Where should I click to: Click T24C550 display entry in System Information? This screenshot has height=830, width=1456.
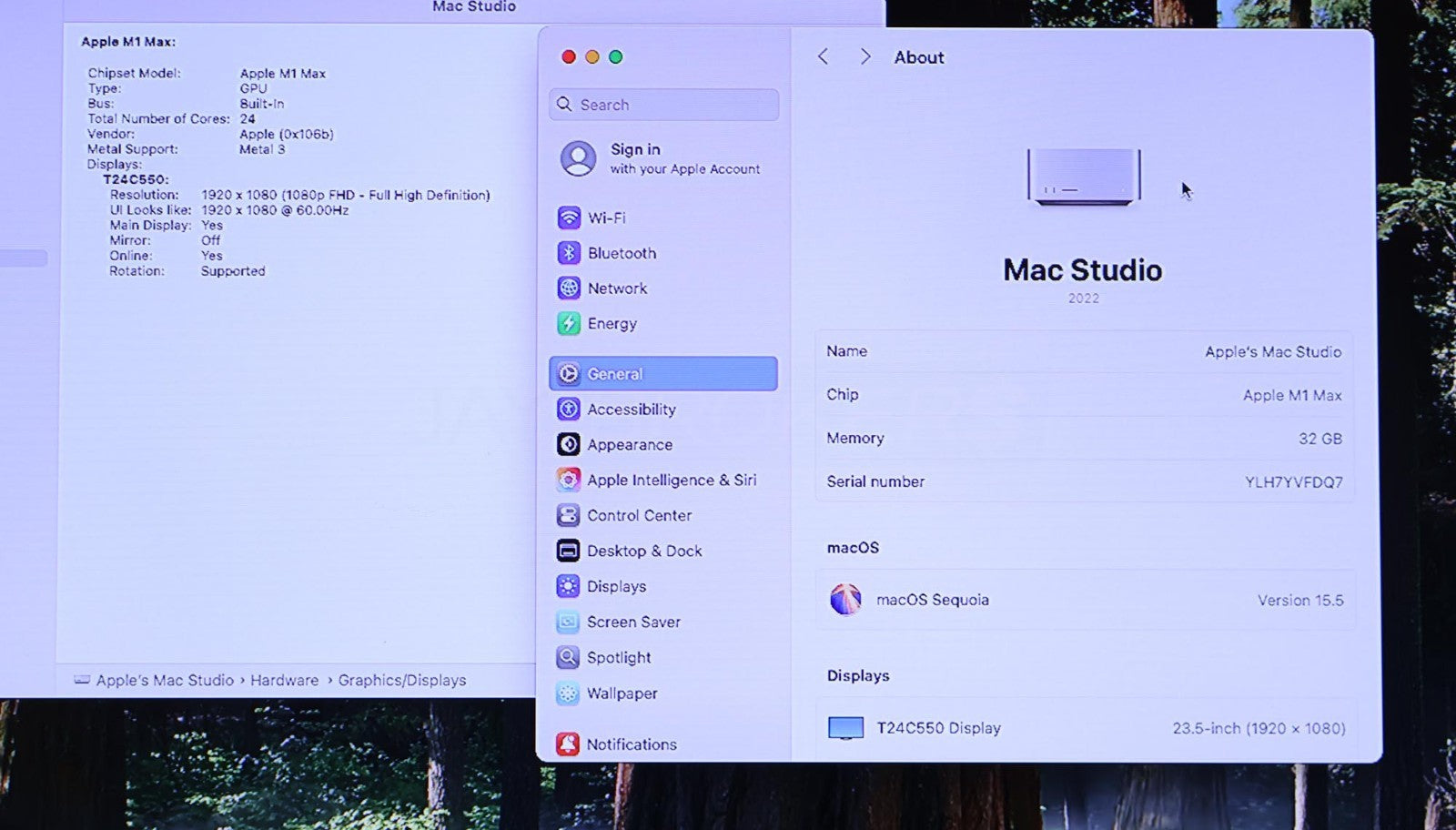pyautogui.click(x=136, y=179)
